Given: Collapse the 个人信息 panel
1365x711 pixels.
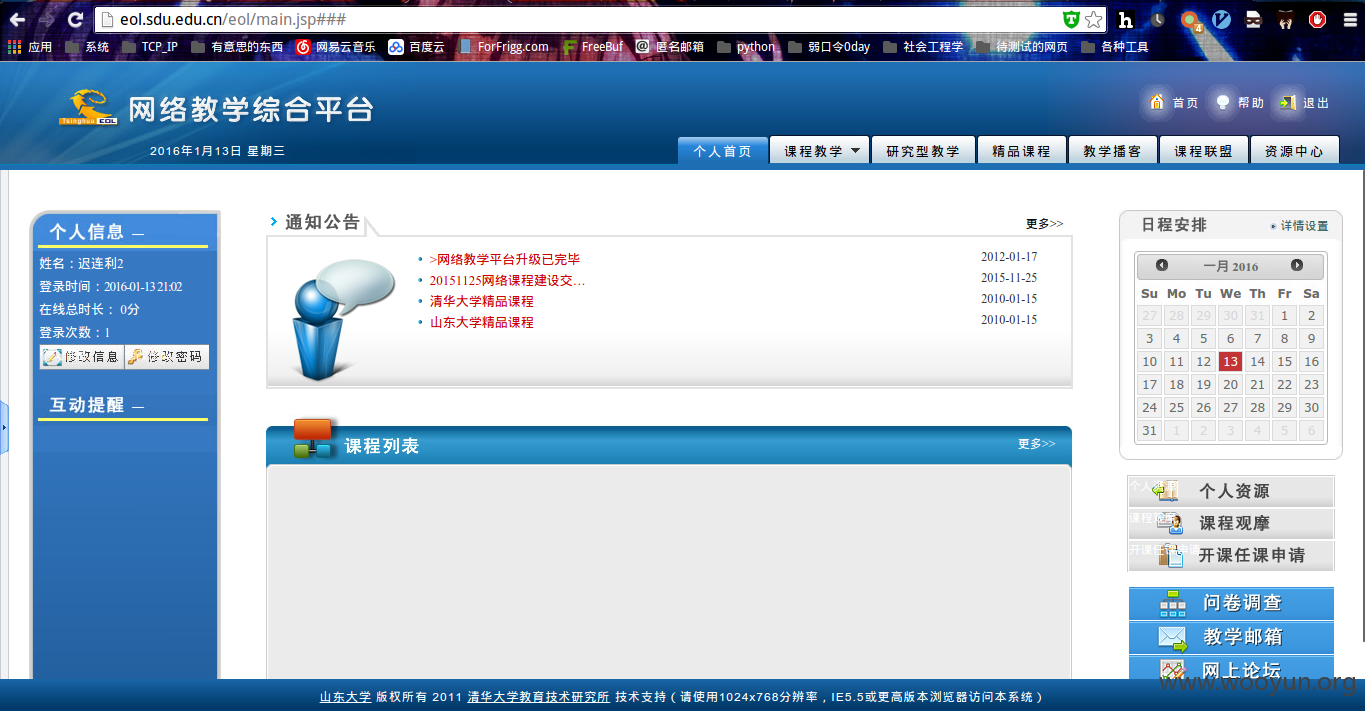Looking at the screenshot, I should click(x=138, y=234).
